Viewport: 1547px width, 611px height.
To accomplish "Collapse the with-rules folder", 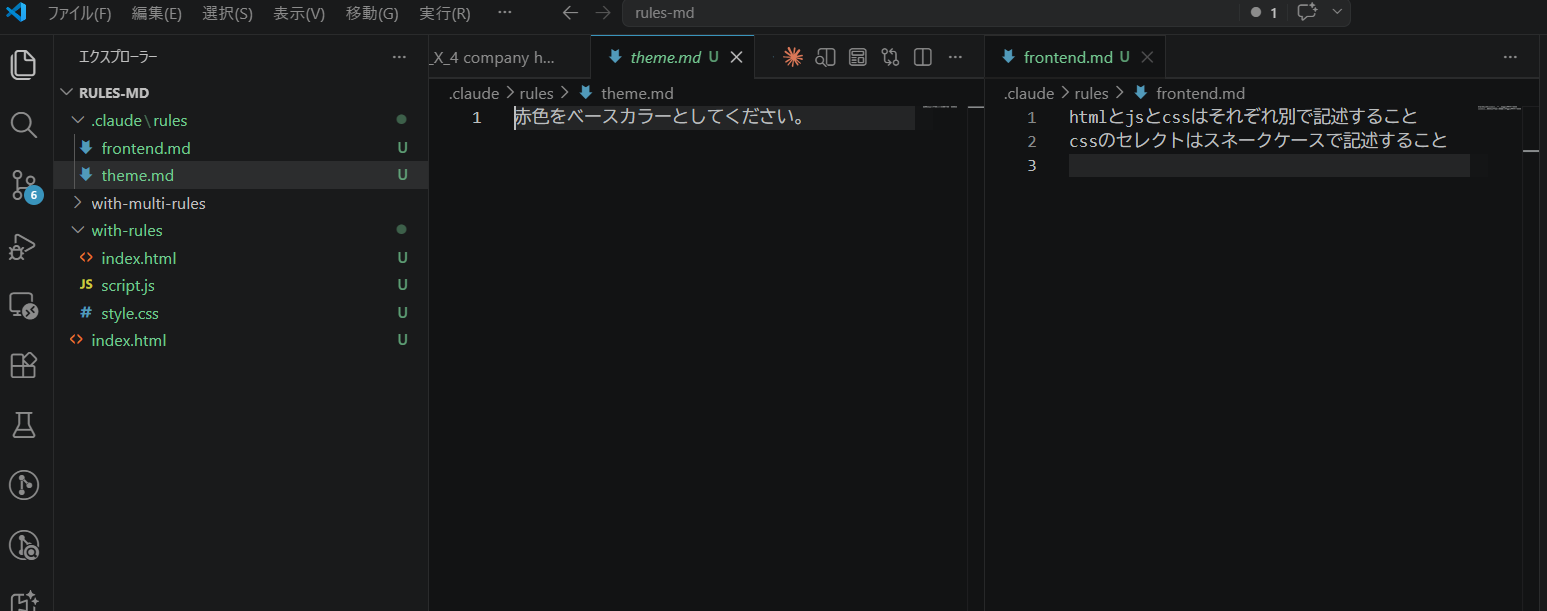I will coord(78,230).
